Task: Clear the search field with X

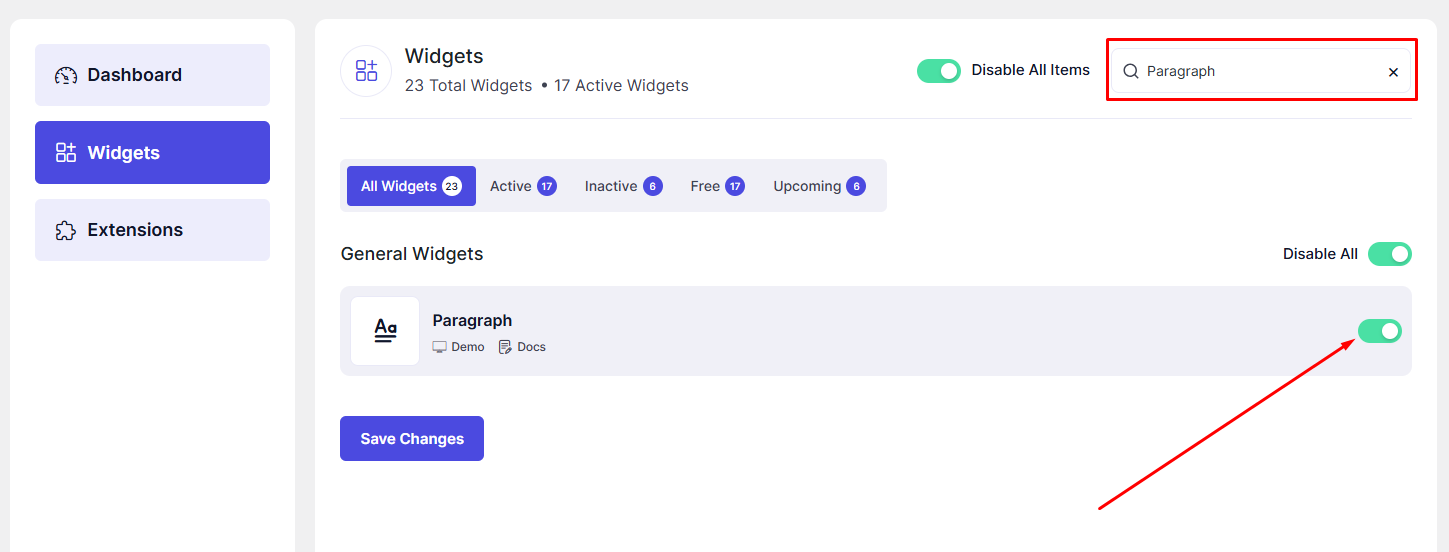Action: click(x=1393, y=72)
